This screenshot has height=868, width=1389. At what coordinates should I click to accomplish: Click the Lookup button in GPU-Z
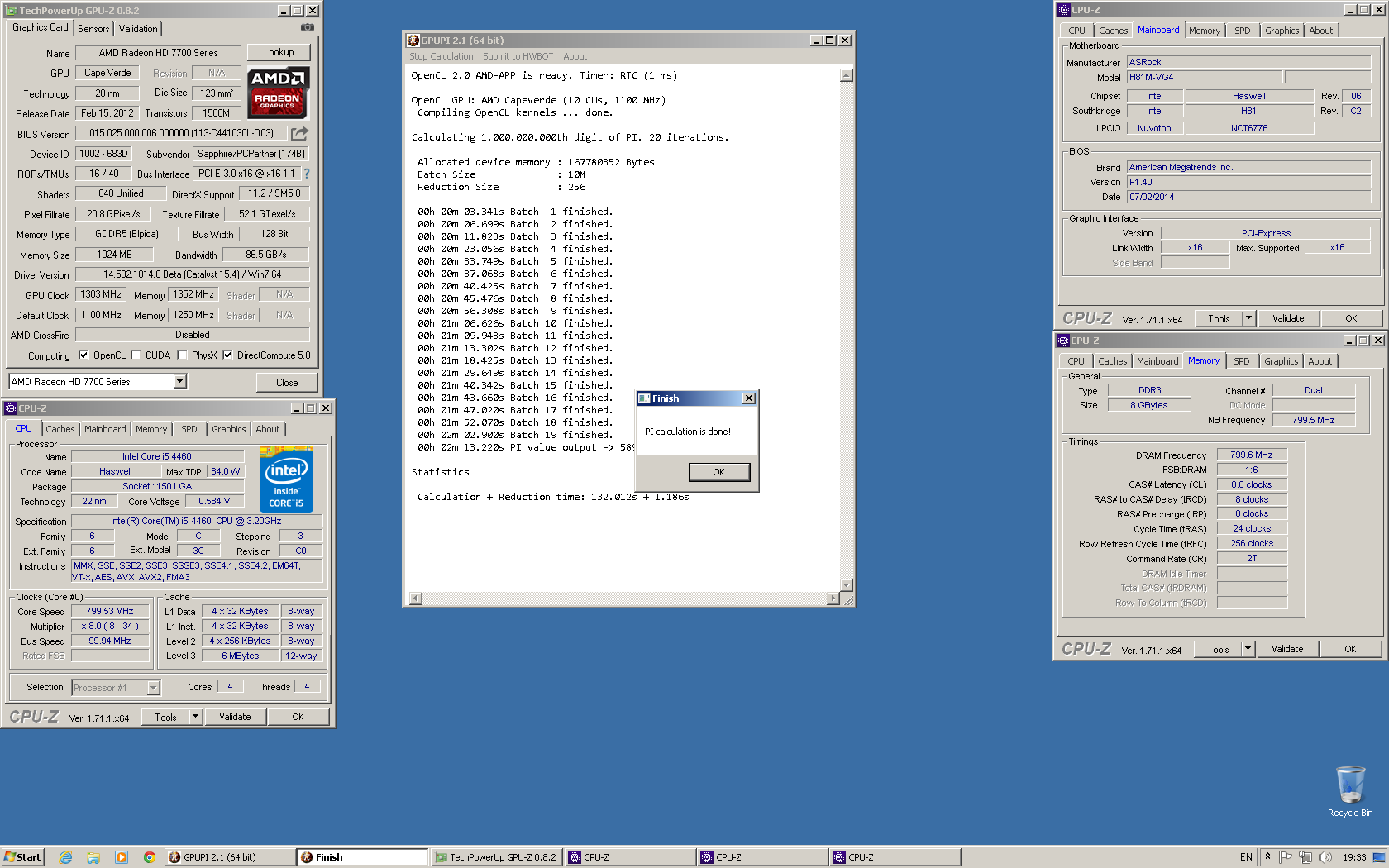279,52
